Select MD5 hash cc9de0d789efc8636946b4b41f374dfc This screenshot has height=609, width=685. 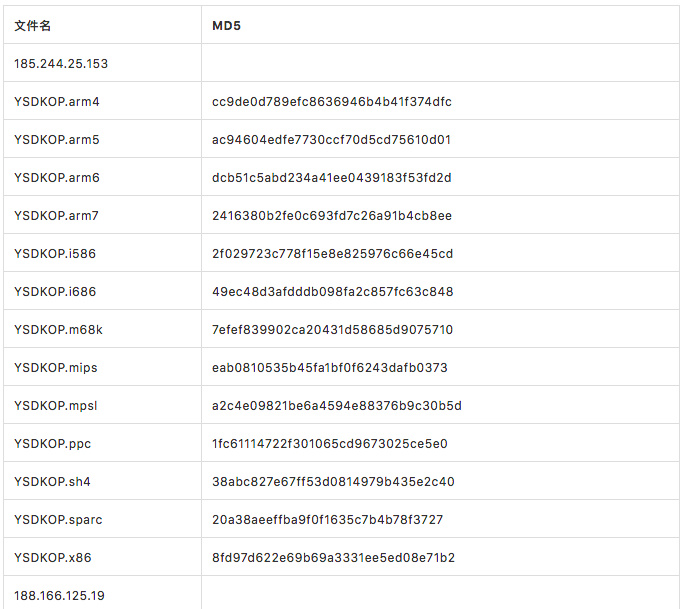pyautogui.click(x=332, y=102)
